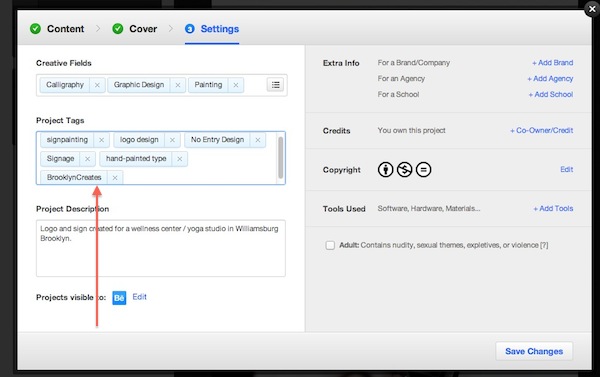
Task: Remove the BrooklynCreates project tag
Action: coord(115,178)
